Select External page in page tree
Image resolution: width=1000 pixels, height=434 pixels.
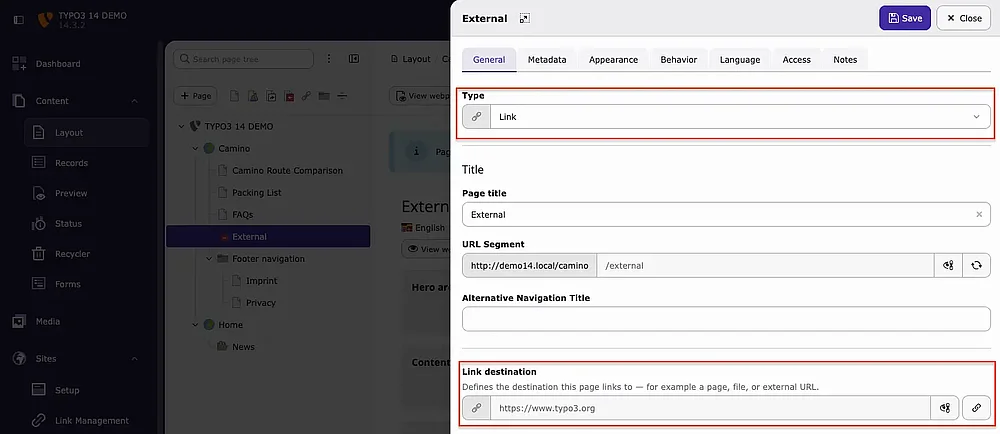point(268,236)
